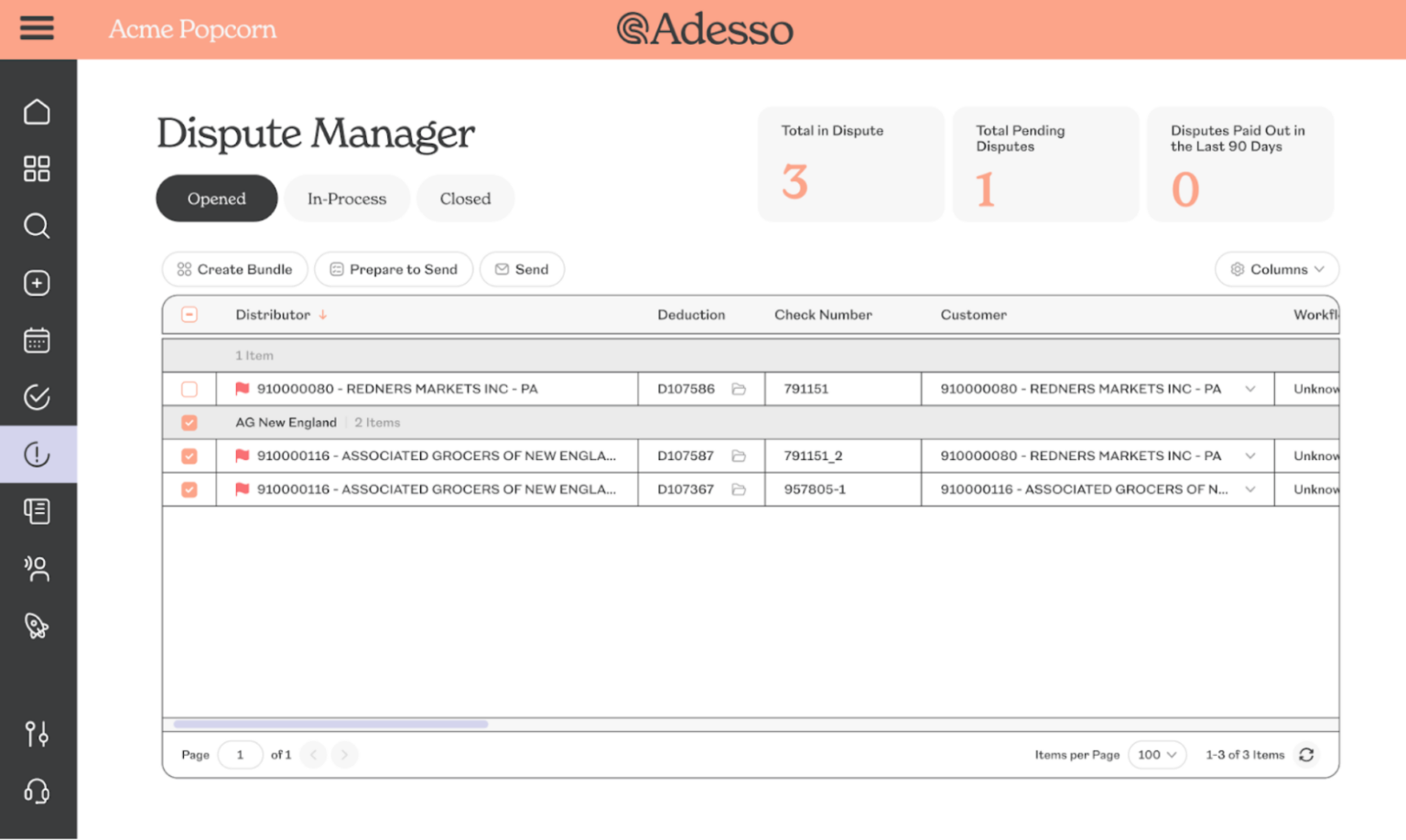
Task: Open the Items per Page dropdown
Action: pos(1157,755)
